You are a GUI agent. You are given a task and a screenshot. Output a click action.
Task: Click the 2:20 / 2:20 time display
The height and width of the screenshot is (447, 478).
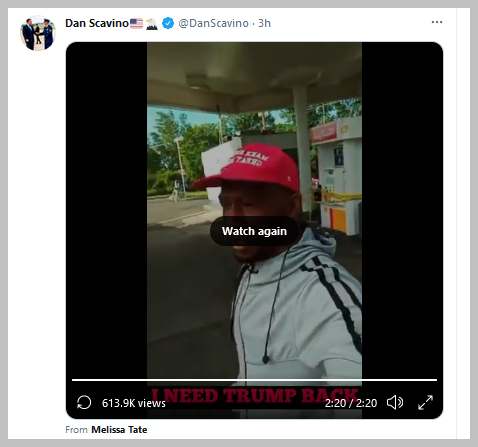351,403
